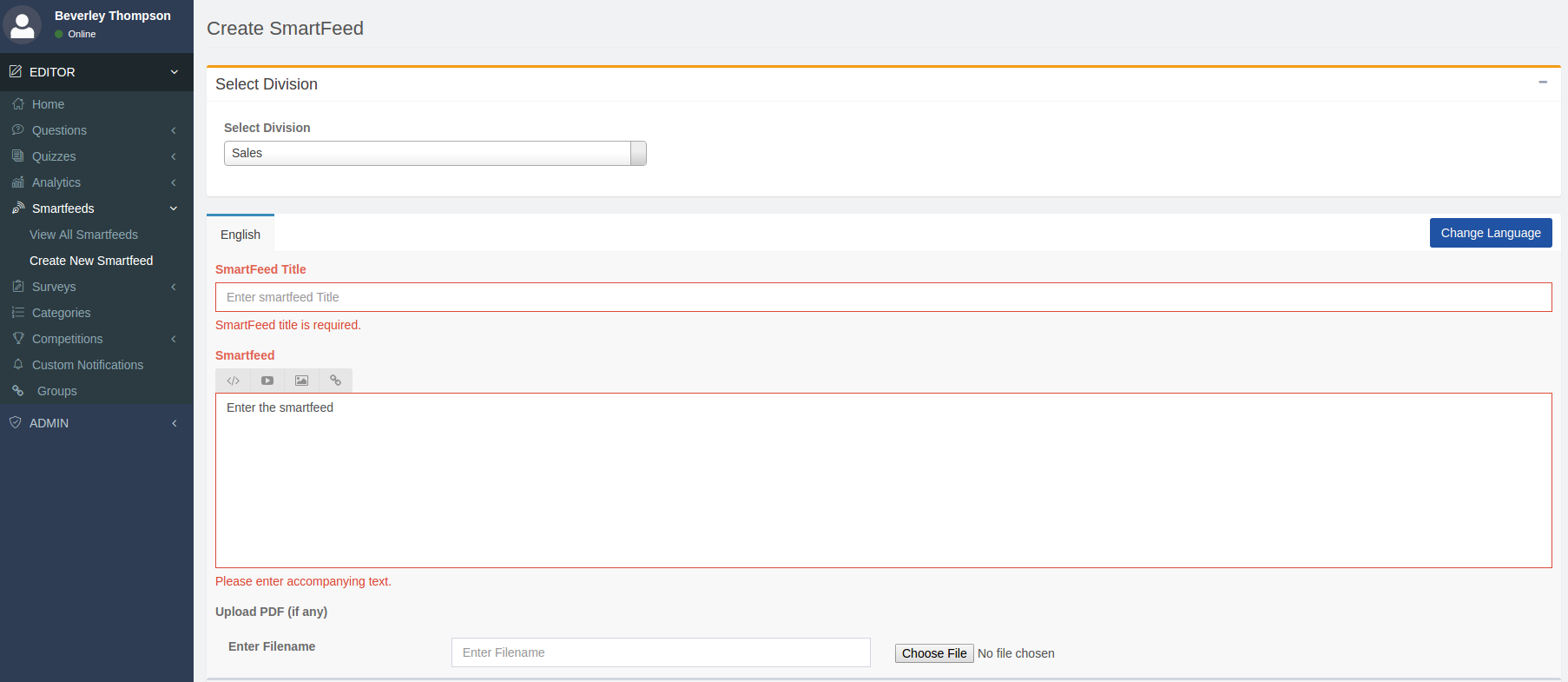Collapse the Select Division panel
This screenshot has height=682, width=1568.
click(x=1543, y=83)
